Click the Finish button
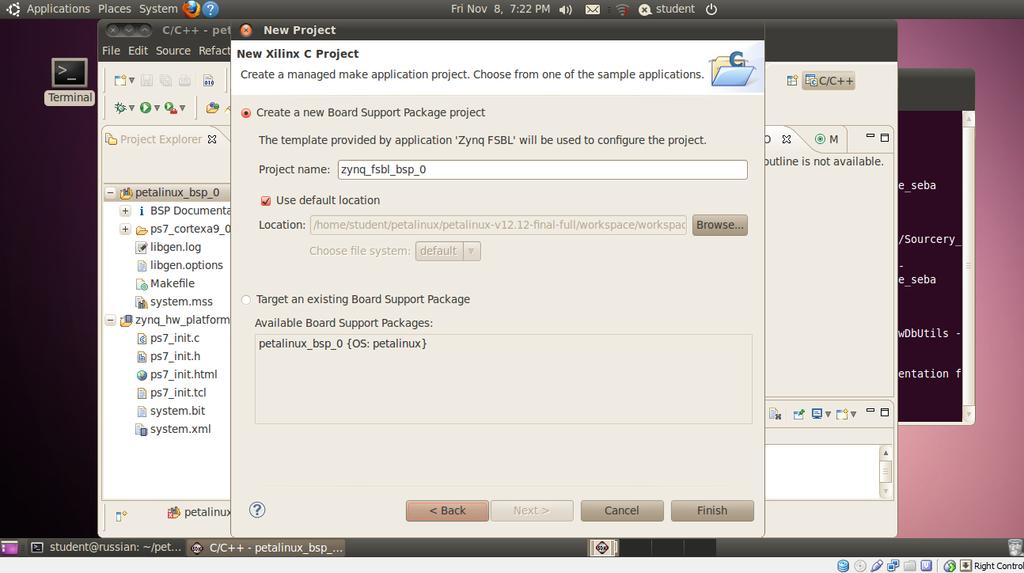Viewport: 1024px width, 573px height. coord(712,511)
